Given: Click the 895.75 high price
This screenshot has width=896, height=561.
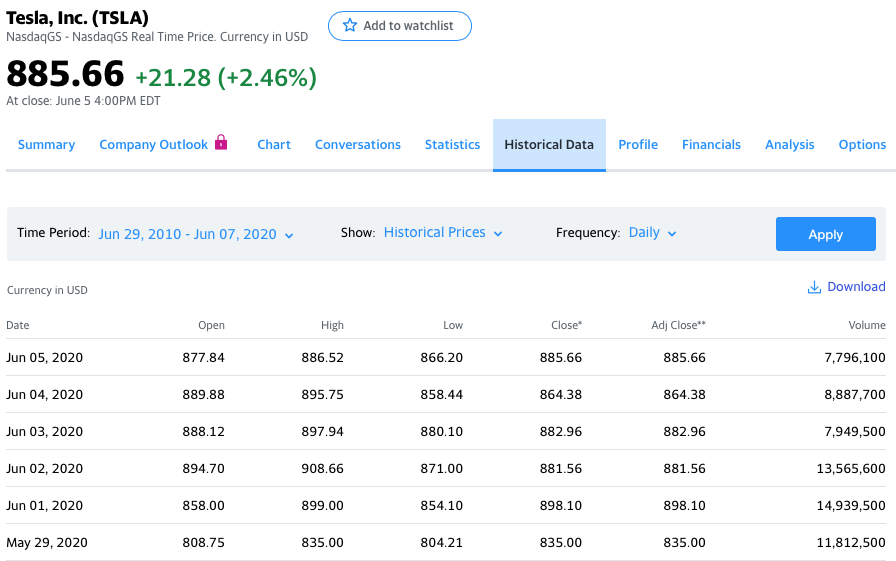Looking at the screenshot, I should (x=322, y=395).
